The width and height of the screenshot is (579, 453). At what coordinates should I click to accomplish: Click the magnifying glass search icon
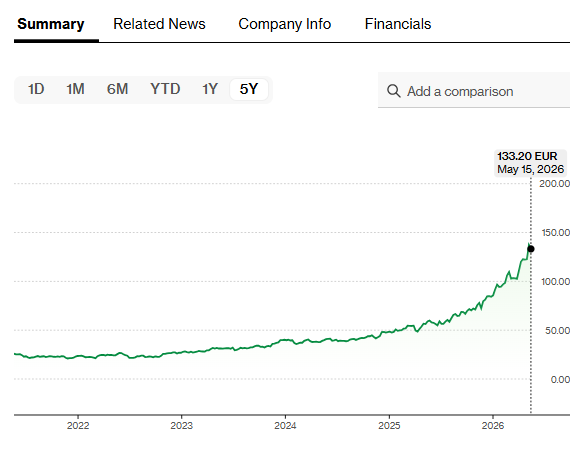[x=394, y=91]
